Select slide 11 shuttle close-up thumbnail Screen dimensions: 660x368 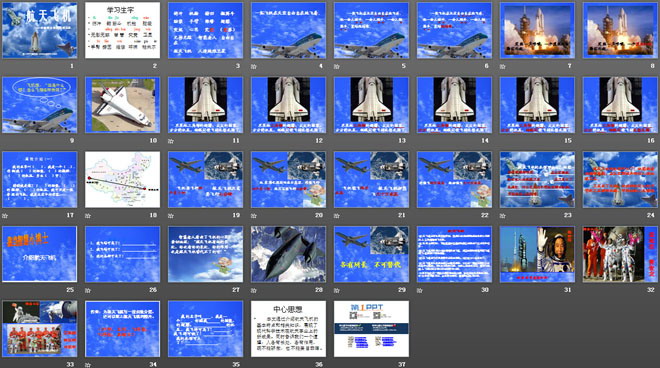pos(205,105)
